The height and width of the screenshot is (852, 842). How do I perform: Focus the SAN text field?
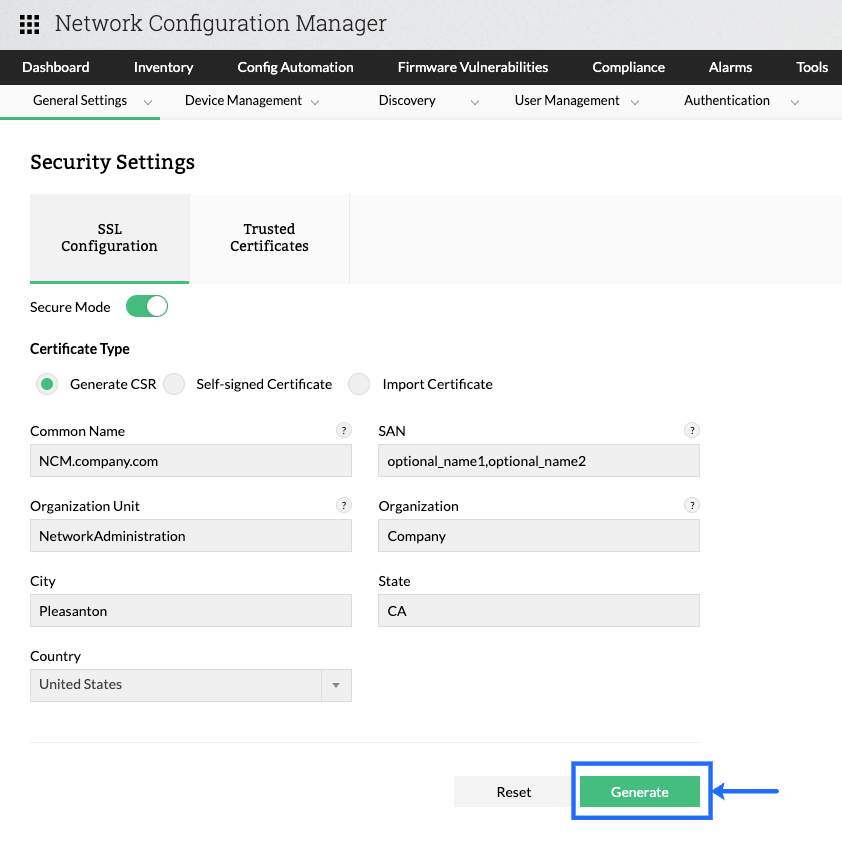(x=539, y=461)
